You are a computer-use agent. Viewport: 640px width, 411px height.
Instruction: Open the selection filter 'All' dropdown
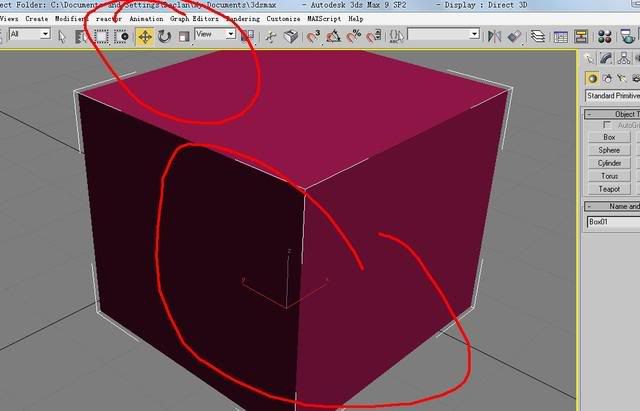(29, 34)
